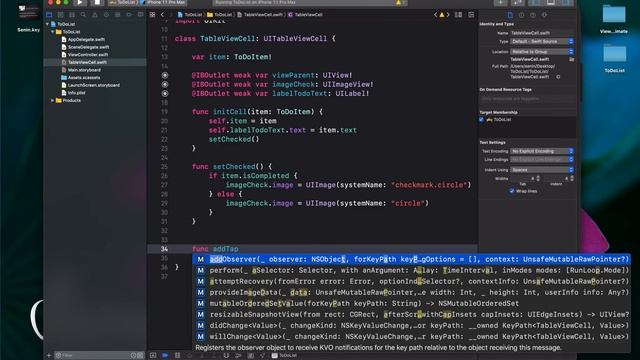The width and height of the screenshot is (640, 360).
Task: Choose addObserver autocomplete suggestion
Action: [x=411, y=259]
